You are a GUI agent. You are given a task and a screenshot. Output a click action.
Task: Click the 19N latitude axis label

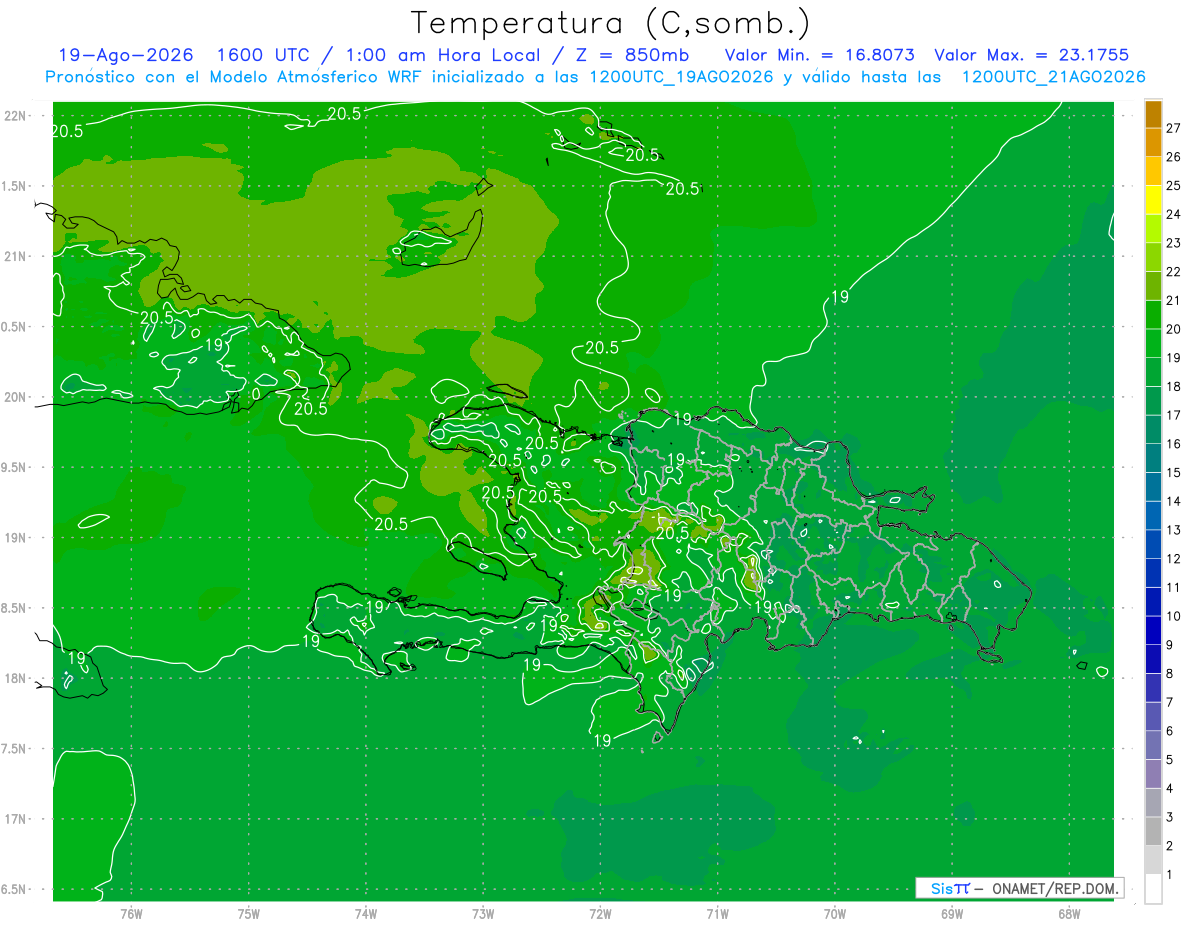coord(15,537)
